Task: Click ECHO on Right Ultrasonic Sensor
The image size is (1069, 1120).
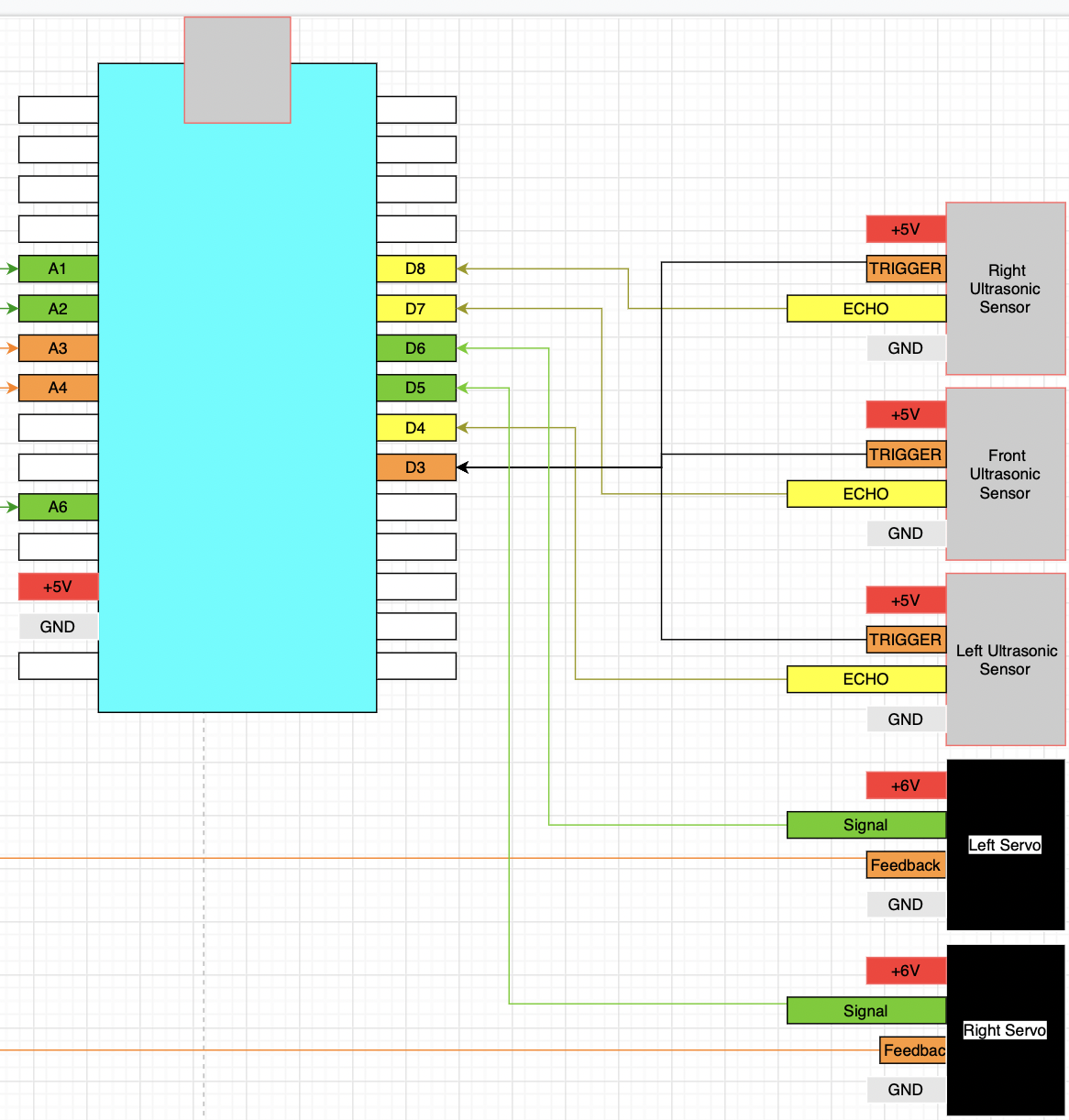Action: click(x=866, y=309)
